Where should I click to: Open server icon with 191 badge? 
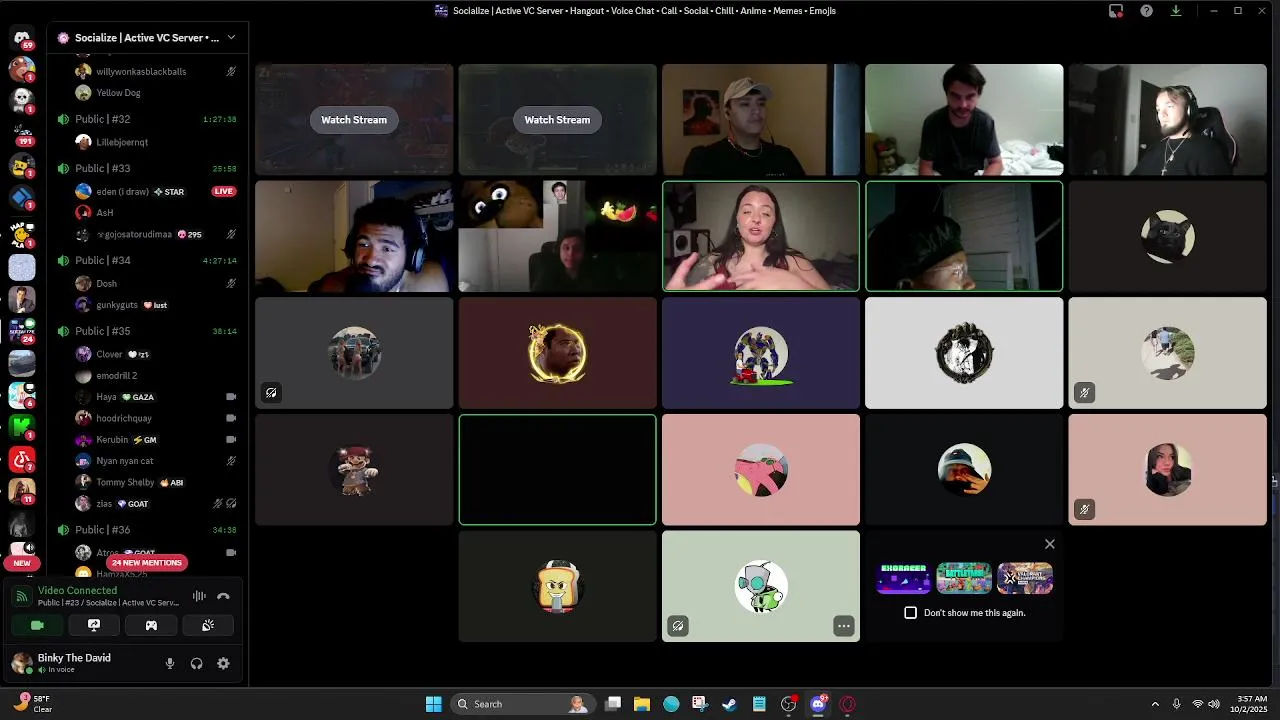[x=22, y=133]
